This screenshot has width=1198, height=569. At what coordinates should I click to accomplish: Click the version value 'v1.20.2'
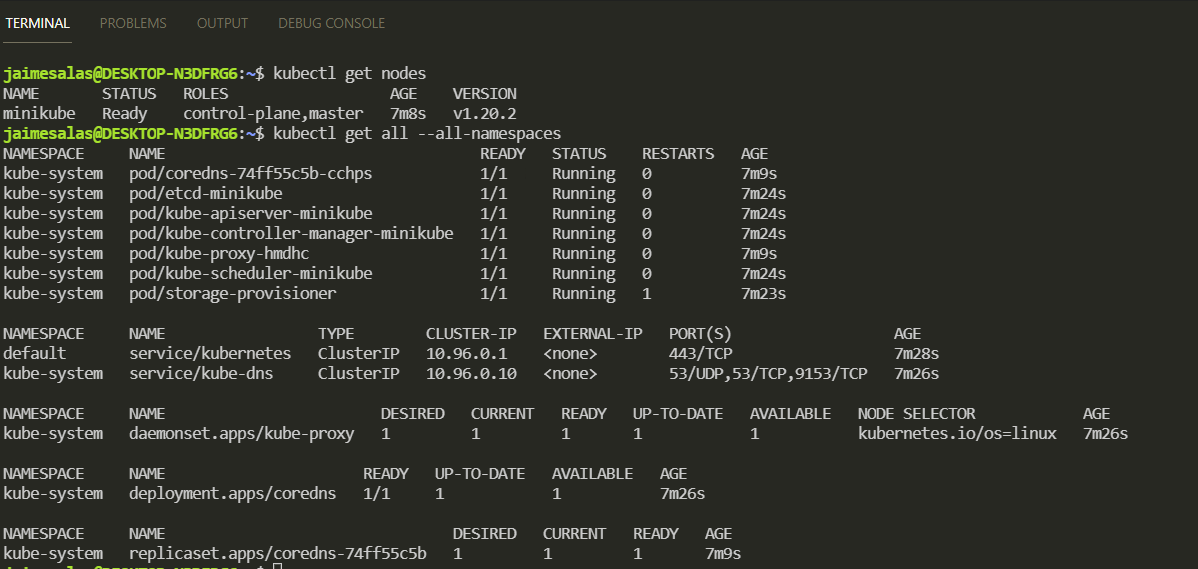coord(484,114)
